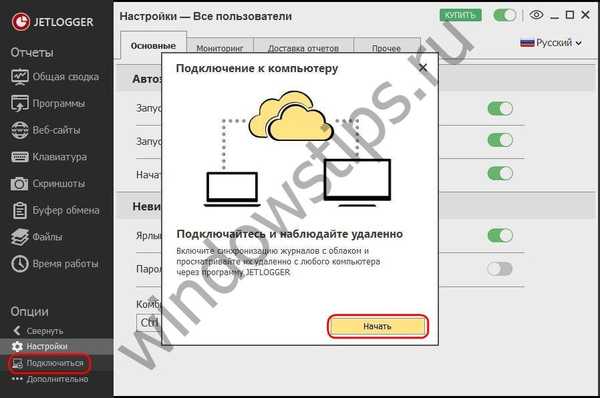
Task: Switch to the Основные tab
Action: pos(153,46)
